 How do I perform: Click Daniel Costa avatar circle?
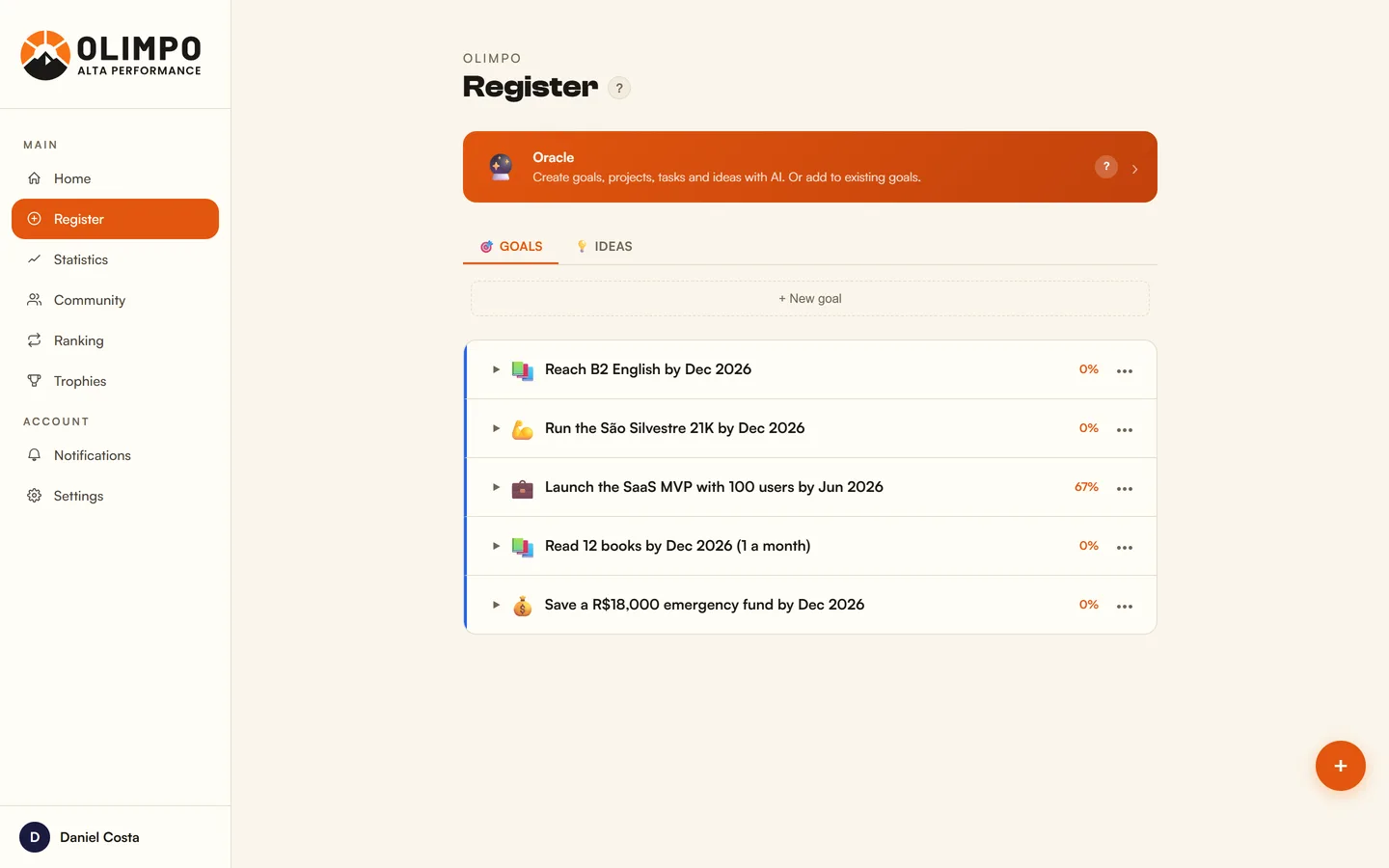coord(35,837)
